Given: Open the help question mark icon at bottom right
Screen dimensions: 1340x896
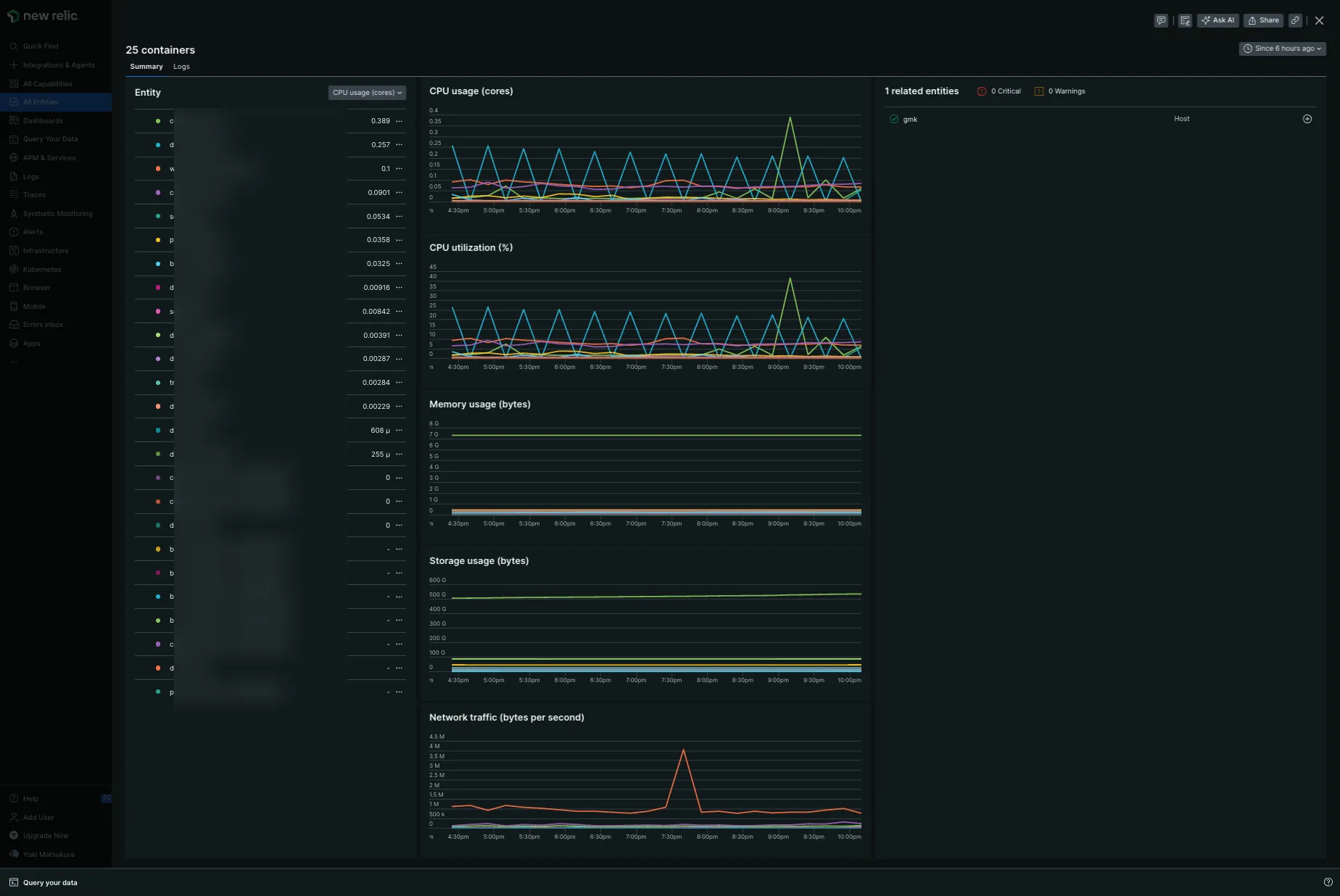Looking at the screenshot, I should click(1328, 882).
